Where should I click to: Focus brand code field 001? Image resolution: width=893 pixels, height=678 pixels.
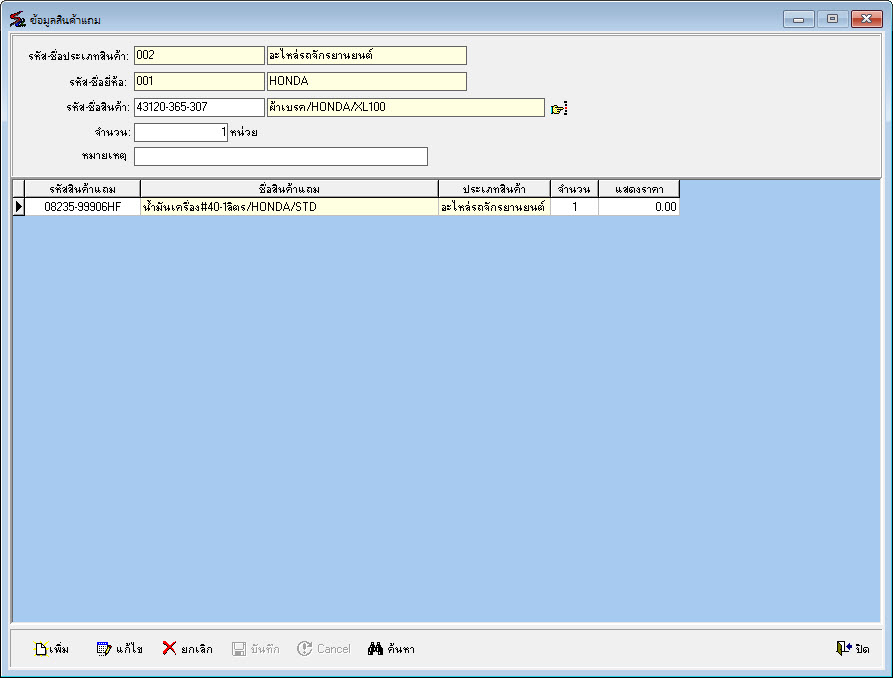coord(199,81)
